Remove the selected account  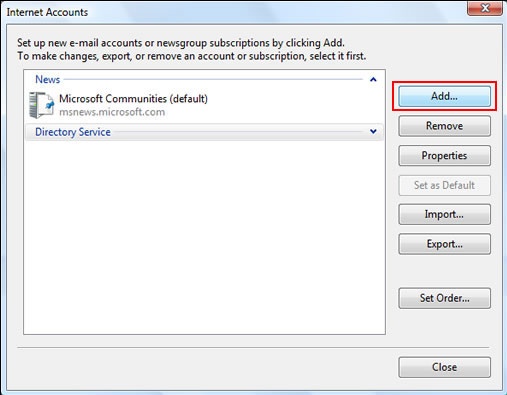(444, 126)
